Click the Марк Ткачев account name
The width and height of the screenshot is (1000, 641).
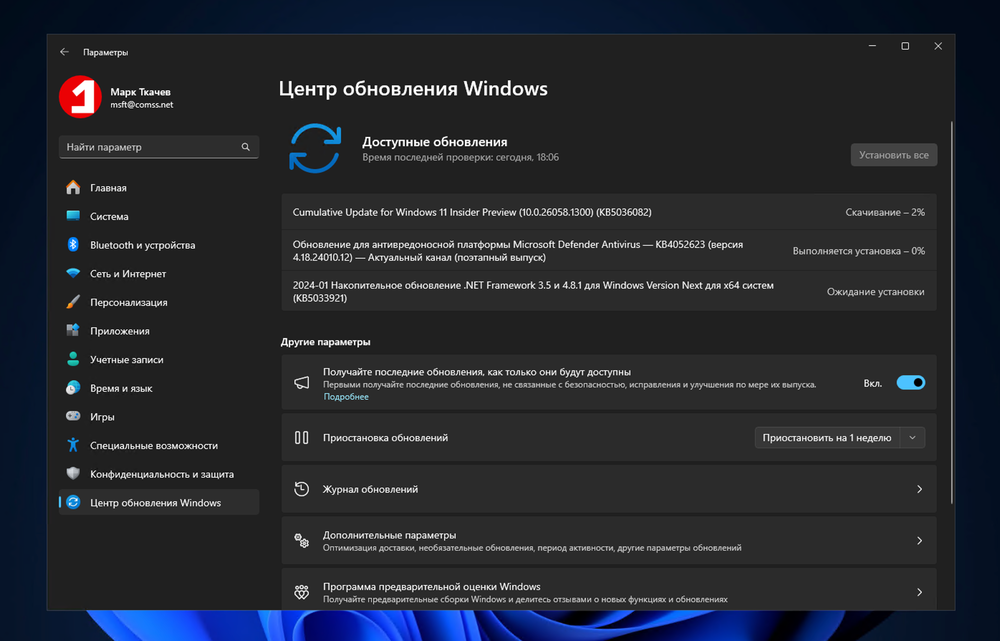140,92
